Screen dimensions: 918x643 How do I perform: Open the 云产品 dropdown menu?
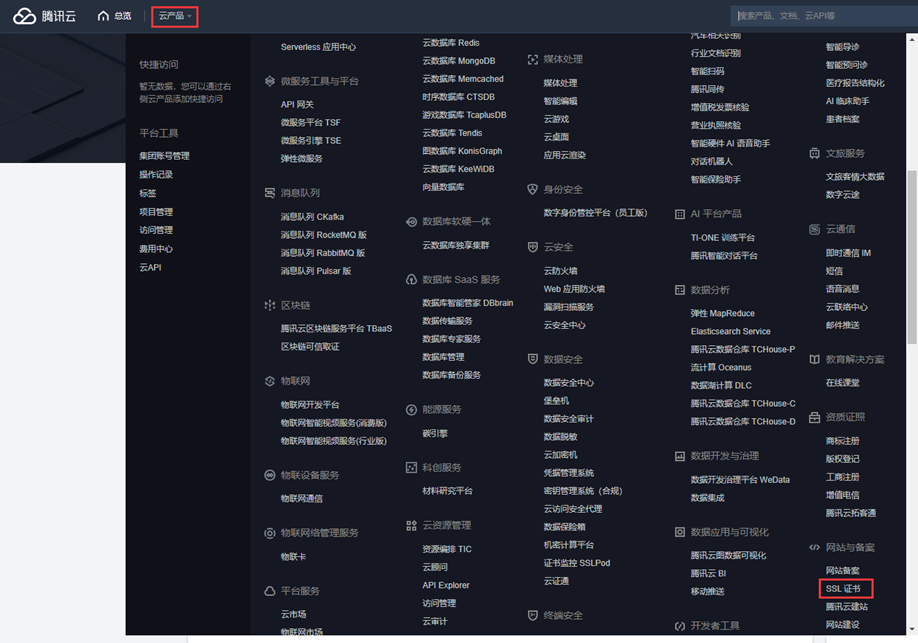click(175, 16)
